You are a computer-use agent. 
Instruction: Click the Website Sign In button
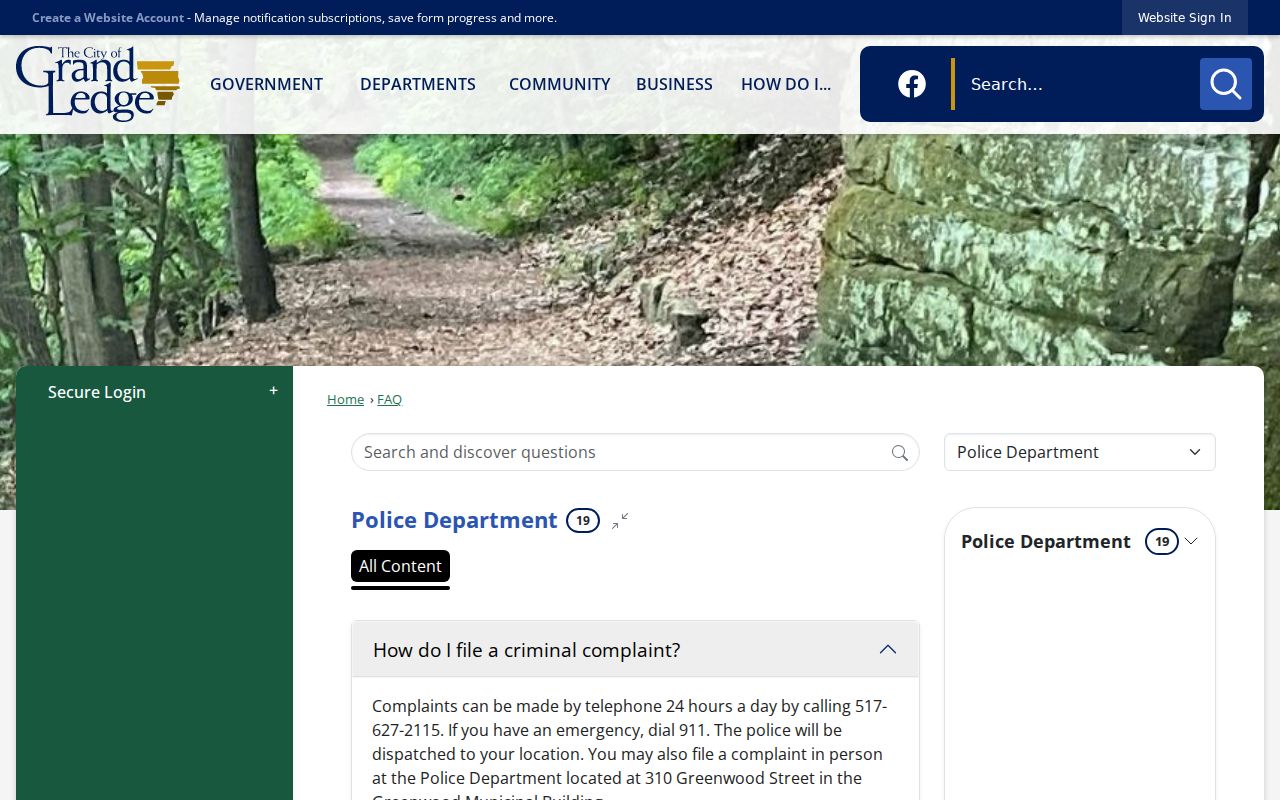(1184, 17)
